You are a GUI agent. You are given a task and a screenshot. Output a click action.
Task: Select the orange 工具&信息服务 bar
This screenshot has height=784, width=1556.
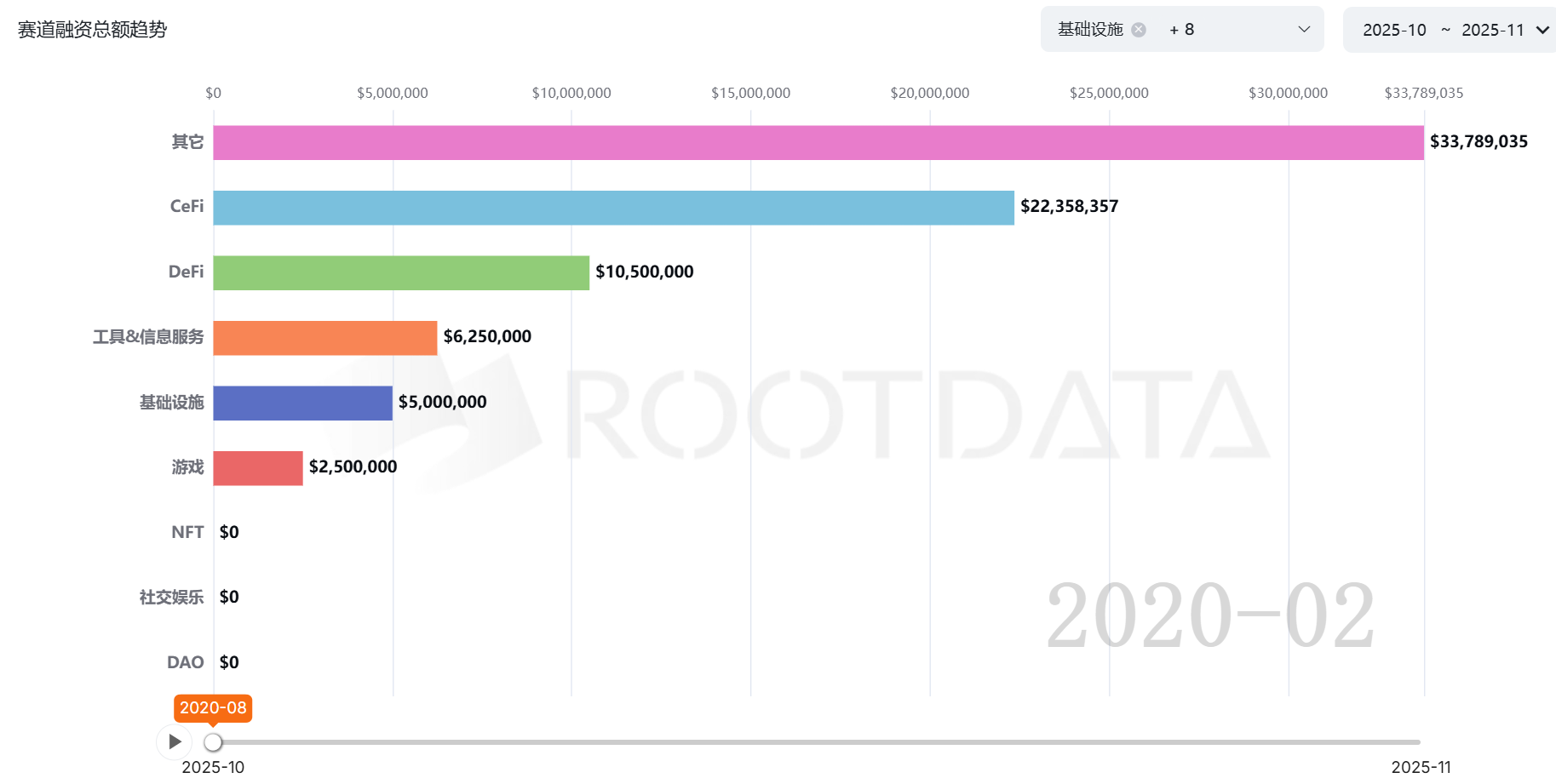click(x=324, y=338)
